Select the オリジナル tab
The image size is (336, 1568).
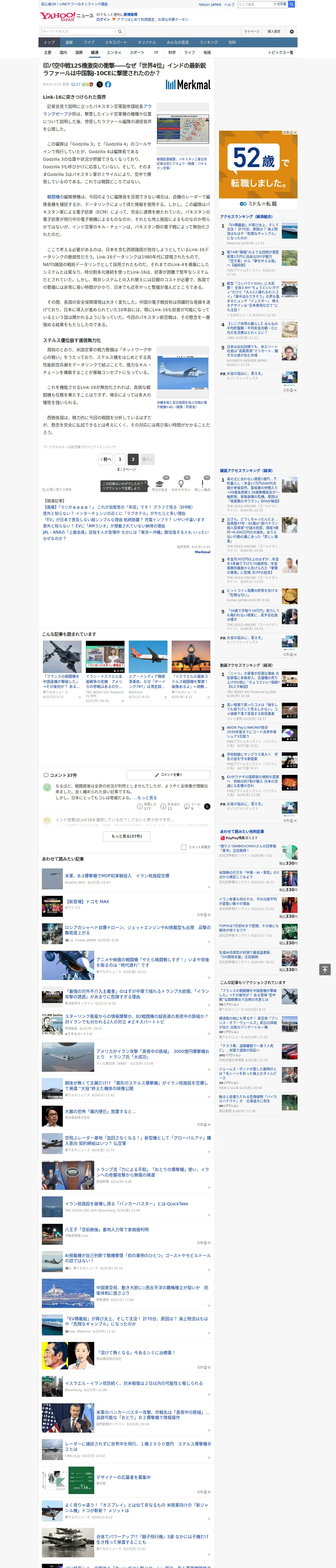tap(147, 43)
